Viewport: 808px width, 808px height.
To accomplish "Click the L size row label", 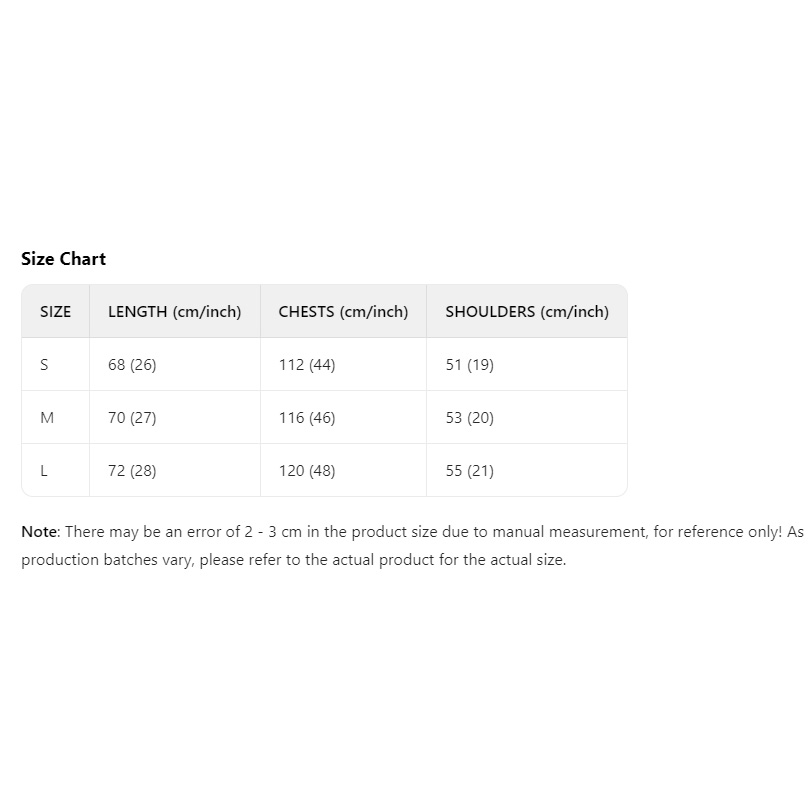I will pyautogui.click(x=44, y=471).
